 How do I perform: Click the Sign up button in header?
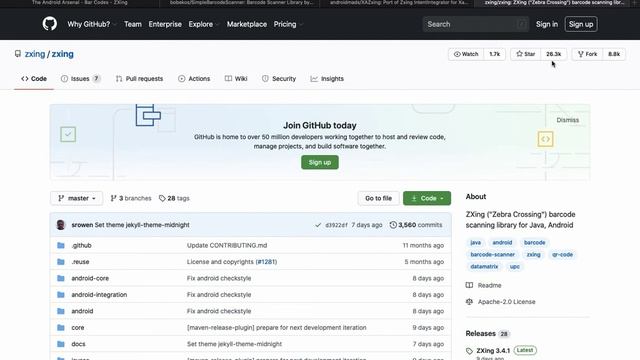tap(581, 24)
